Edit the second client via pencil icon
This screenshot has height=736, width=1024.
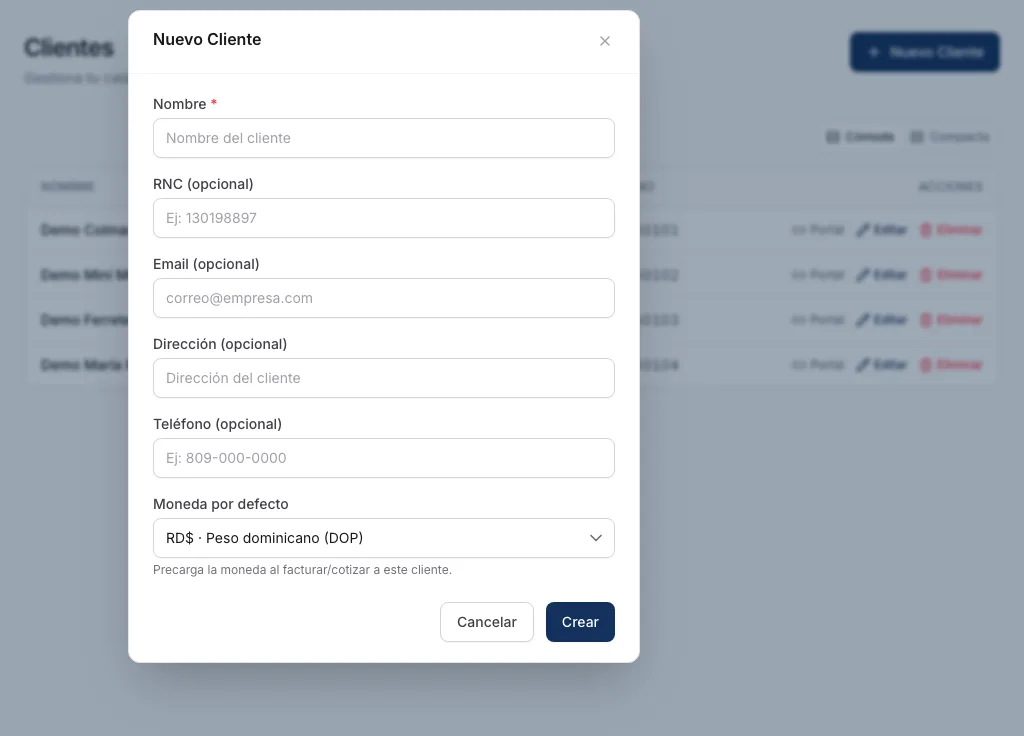tap(863, 275)
